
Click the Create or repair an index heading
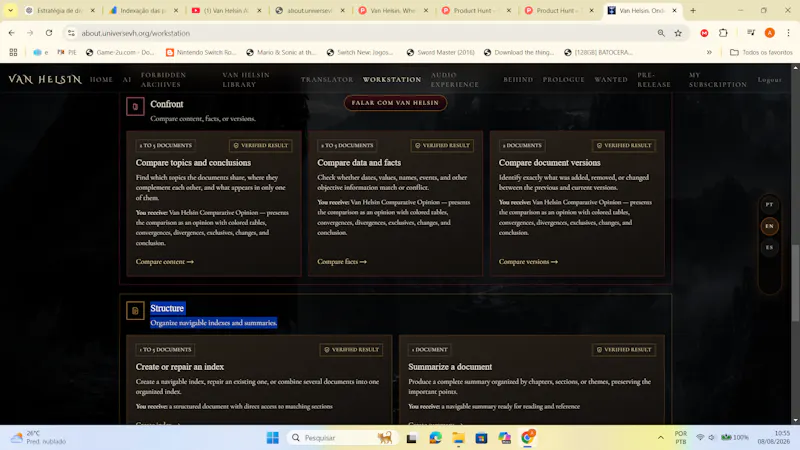(x=180, y=367)
